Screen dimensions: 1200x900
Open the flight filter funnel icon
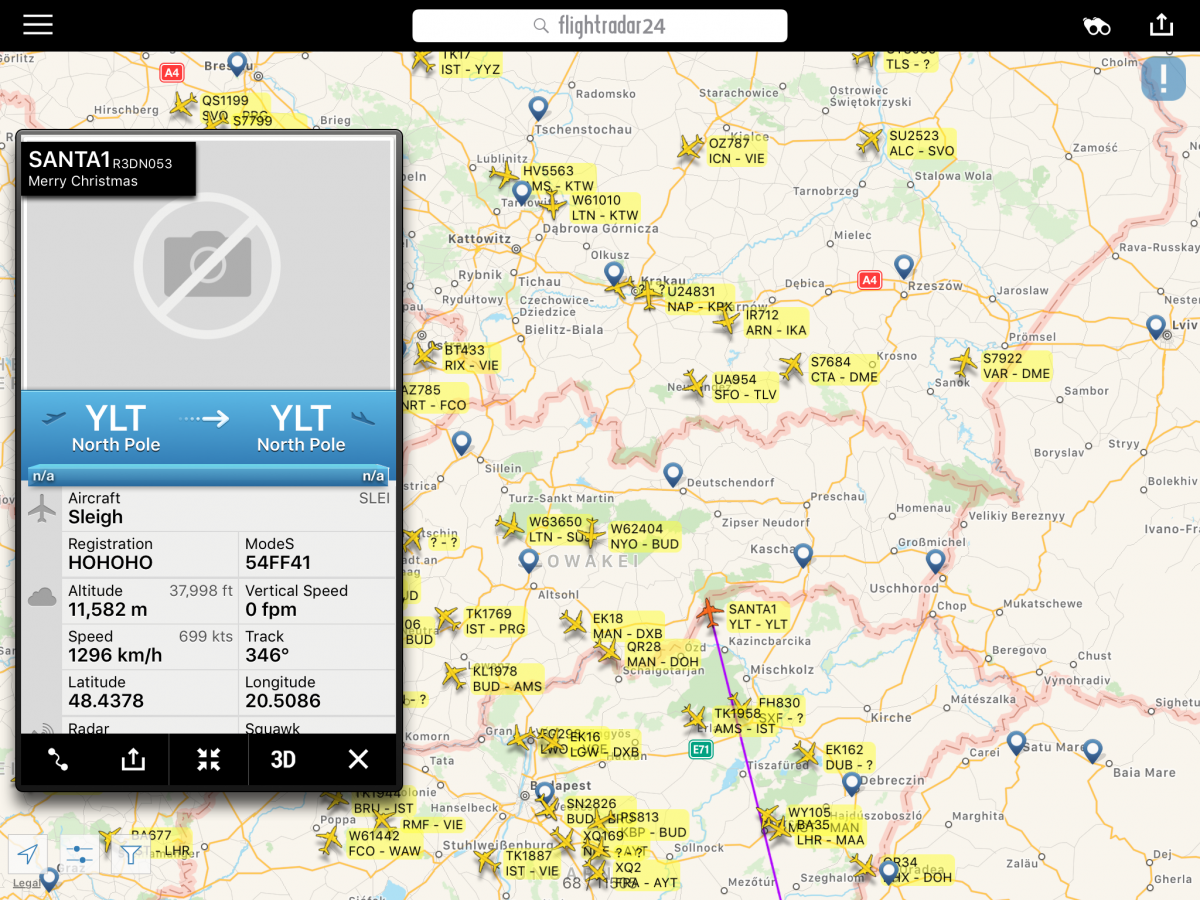[131, 854]
